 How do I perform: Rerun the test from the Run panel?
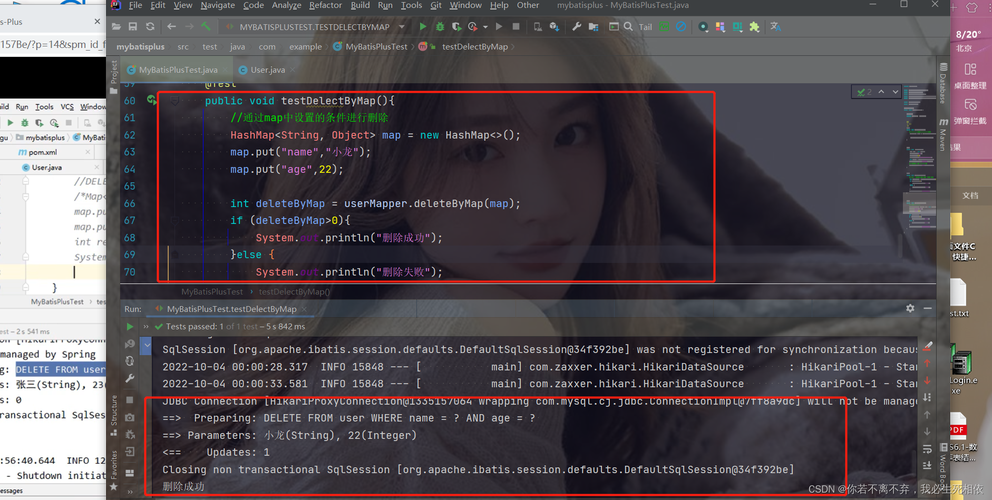coord(130,327)
